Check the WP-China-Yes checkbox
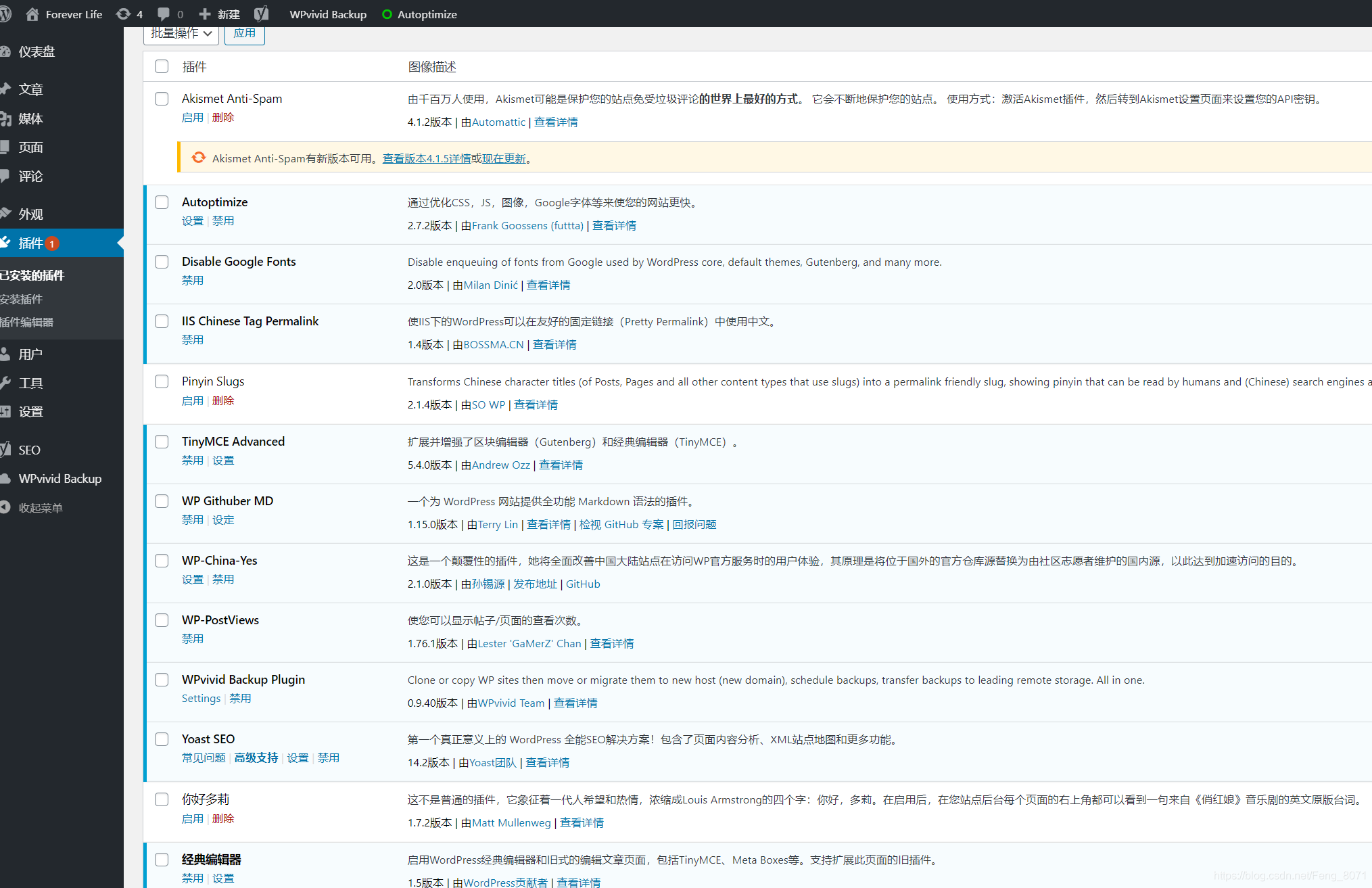Screen dimensions: 1372x888 [162, 561]
